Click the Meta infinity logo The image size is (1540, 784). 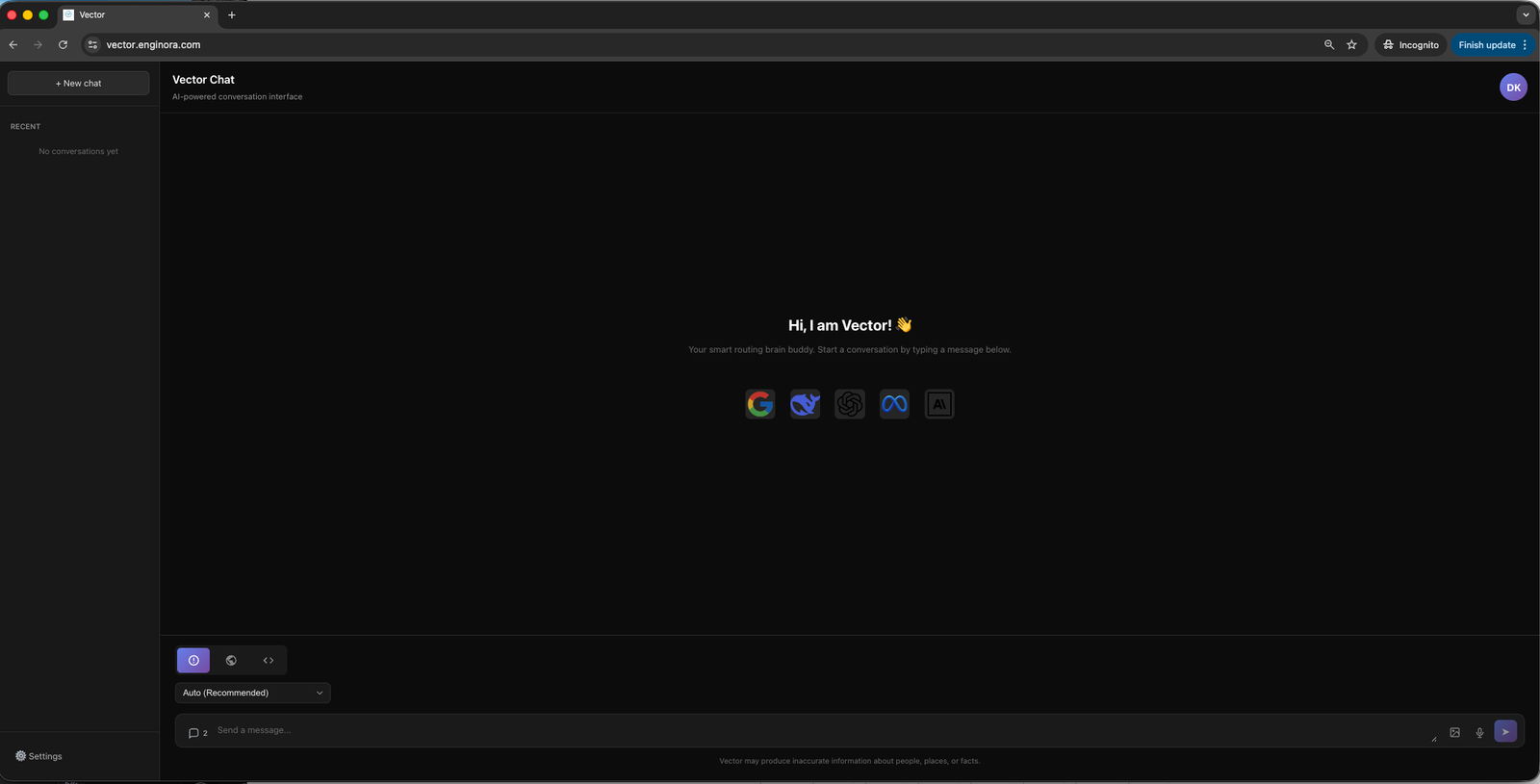click(894, 404)
